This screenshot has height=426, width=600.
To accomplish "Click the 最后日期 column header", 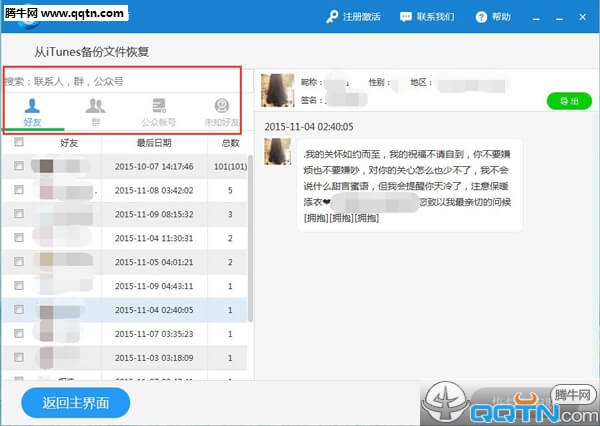I will tap(154, 143).
